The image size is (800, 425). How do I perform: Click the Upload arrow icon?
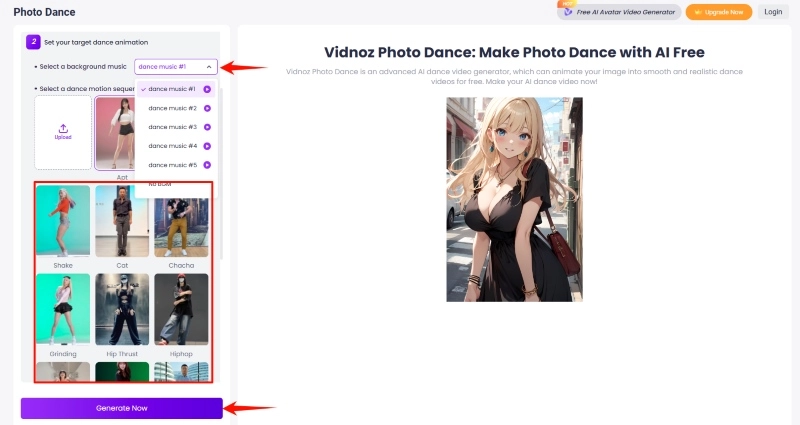coord(63,128)
